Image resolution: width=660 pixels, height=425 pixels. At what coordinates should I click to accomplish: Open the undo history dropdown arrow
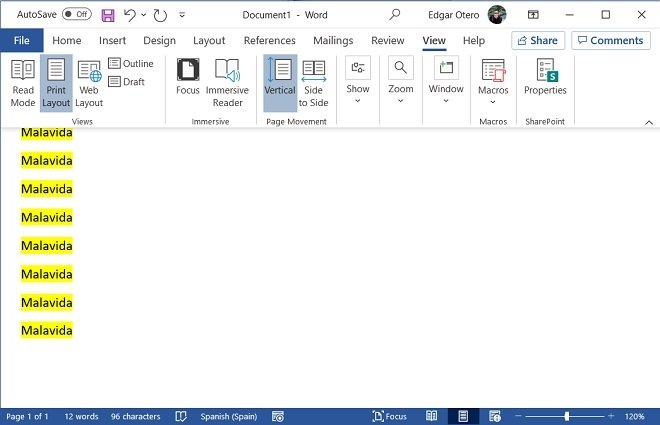coord(144,15)
